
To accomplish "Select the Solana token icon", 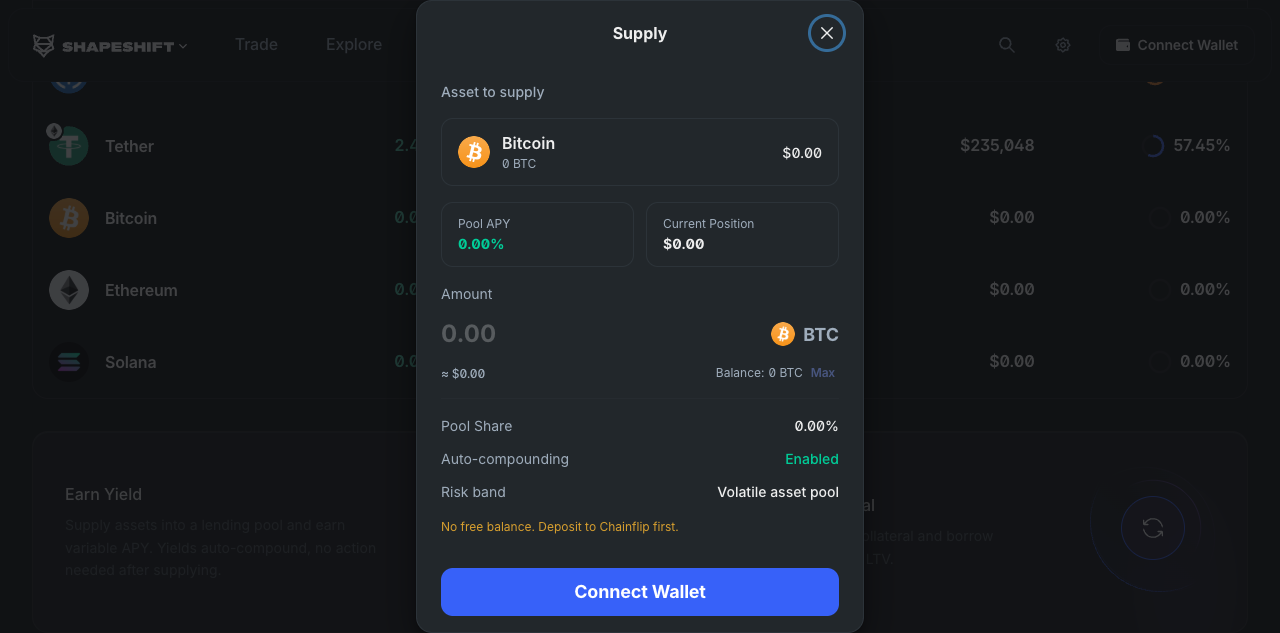I will pos(68,362).
